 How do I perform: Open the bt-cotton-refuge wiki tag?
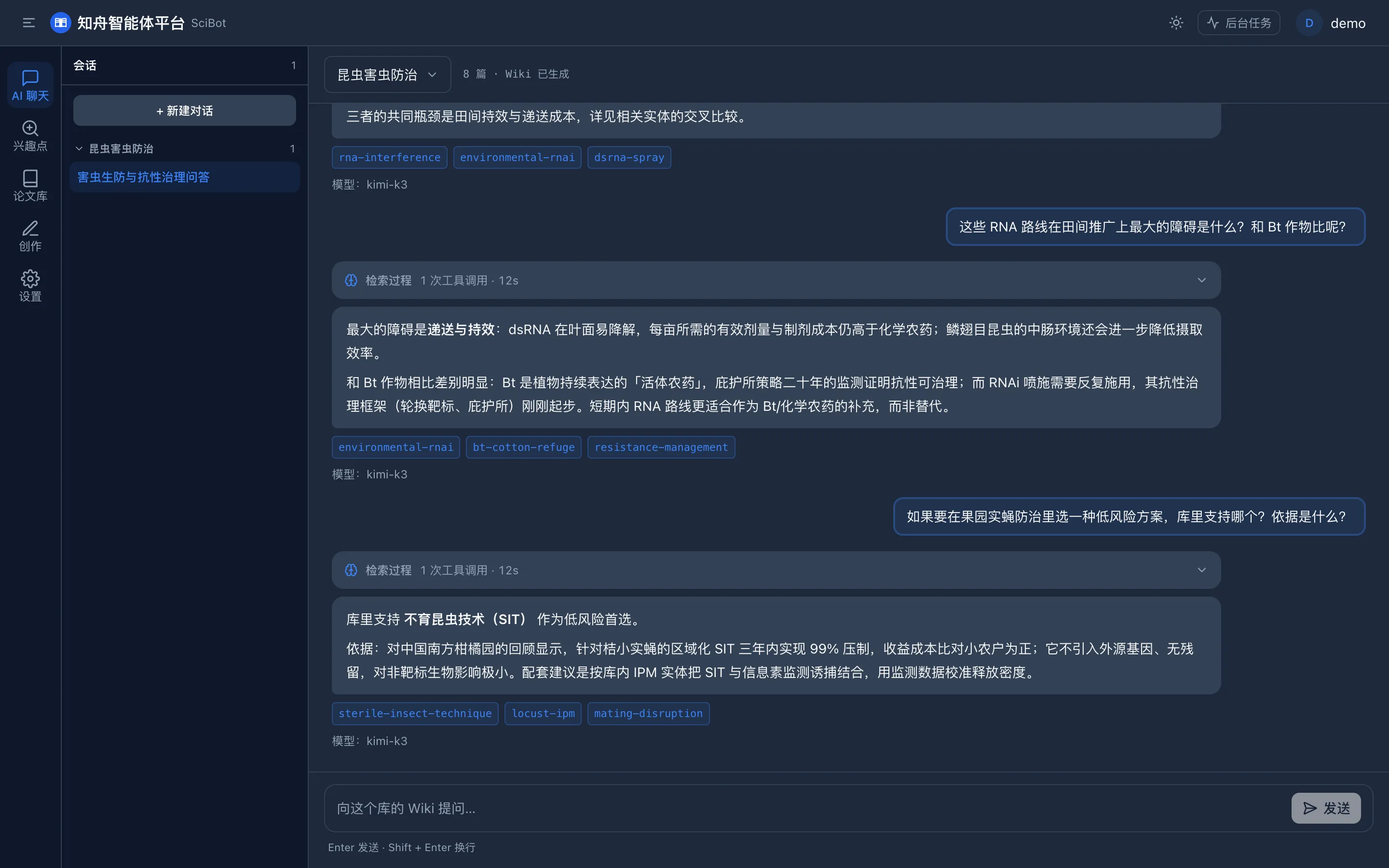click(x=523, y=447)
